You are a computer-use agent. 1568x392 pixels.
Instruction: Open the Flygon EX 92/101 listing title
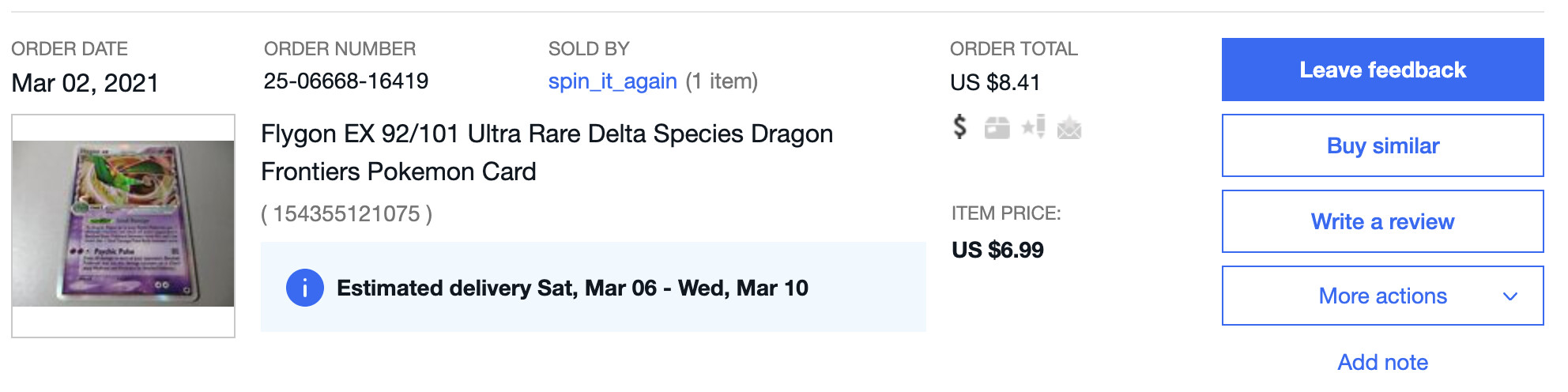point(547,153)
